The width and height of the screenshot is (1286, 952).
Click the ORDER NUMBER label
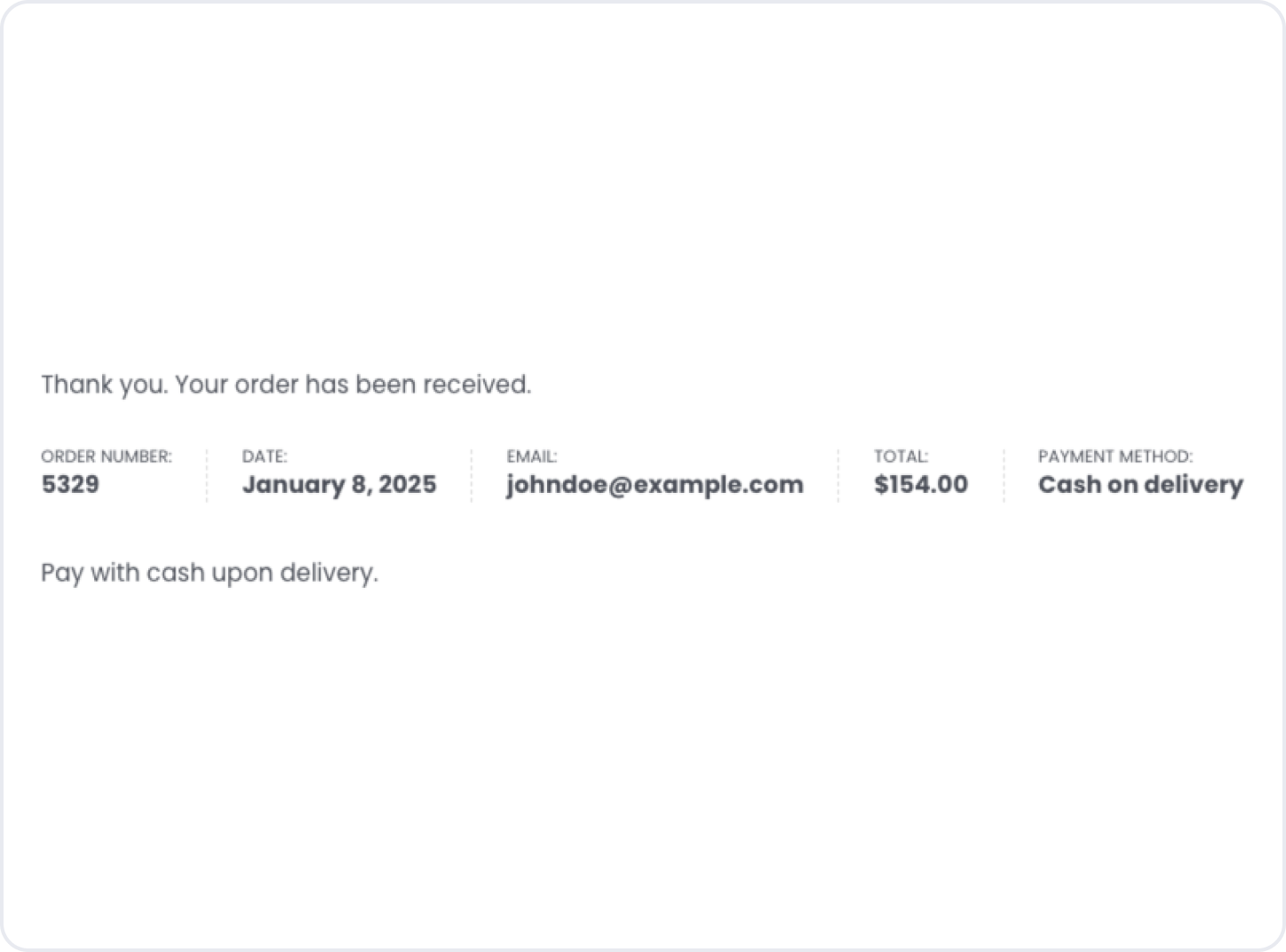coord(107,456)
